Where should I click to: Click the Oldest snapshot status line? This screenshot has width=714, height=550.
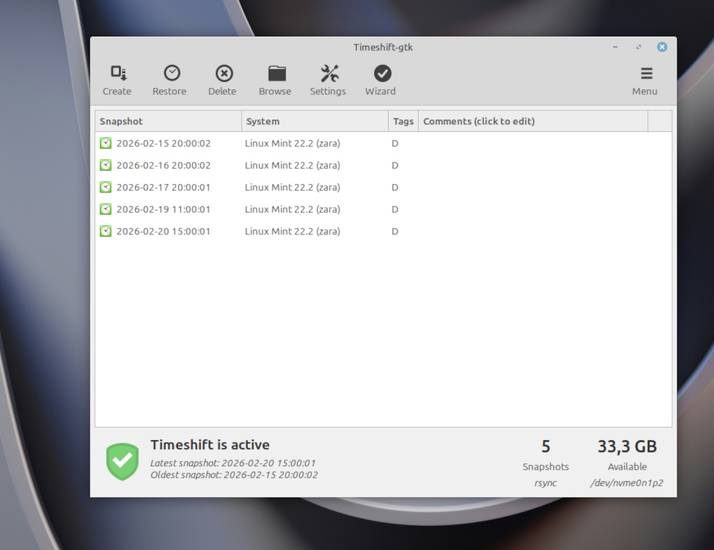pyautogui.click(x=234, y=475)
